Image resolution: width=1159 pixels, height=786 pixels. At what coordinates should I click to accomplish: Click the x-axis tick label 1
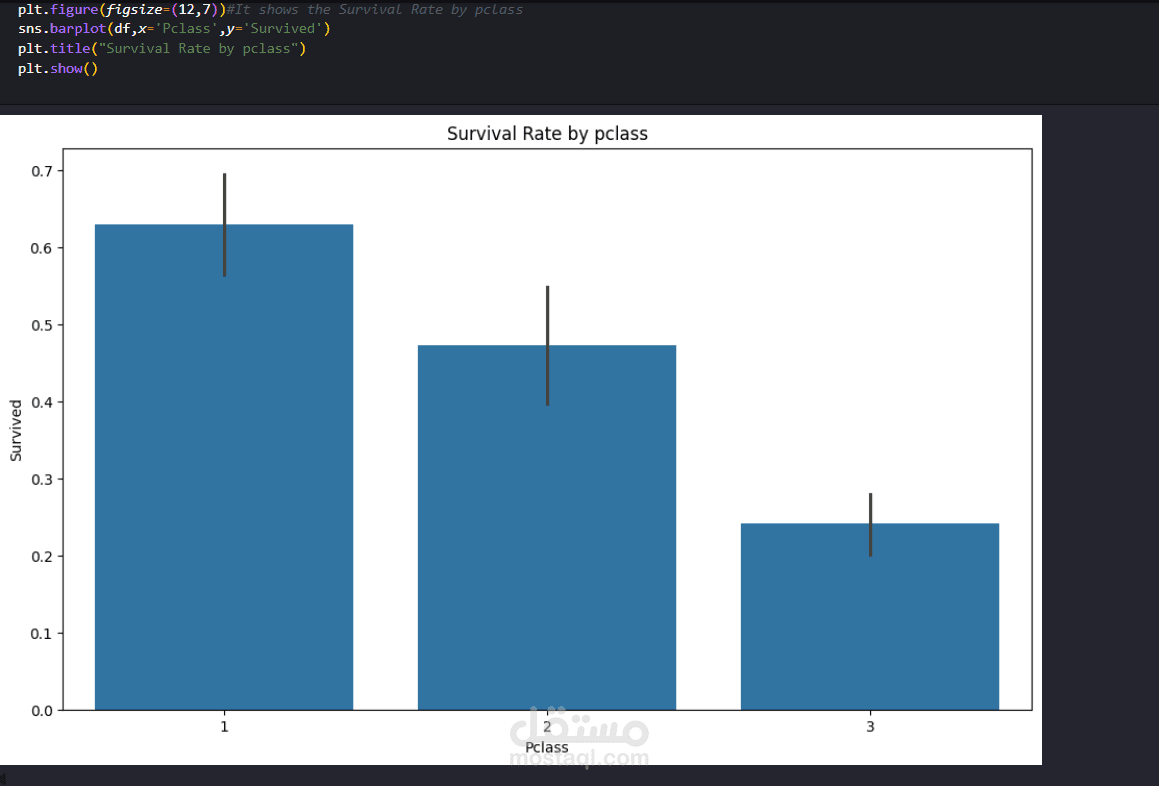click(224, 727)
